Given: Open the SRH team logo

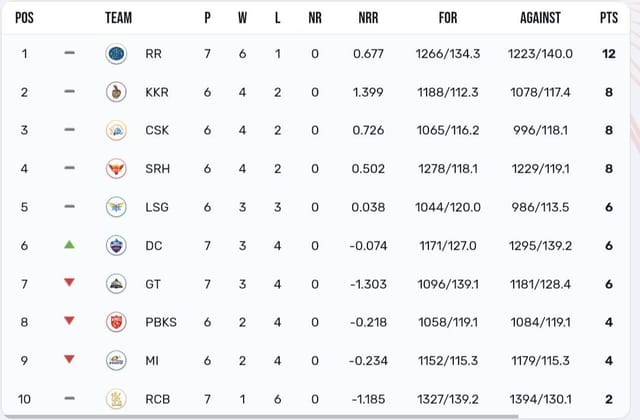Looking at the screenshot, I should pyautogui.click(x=116, y=169).
